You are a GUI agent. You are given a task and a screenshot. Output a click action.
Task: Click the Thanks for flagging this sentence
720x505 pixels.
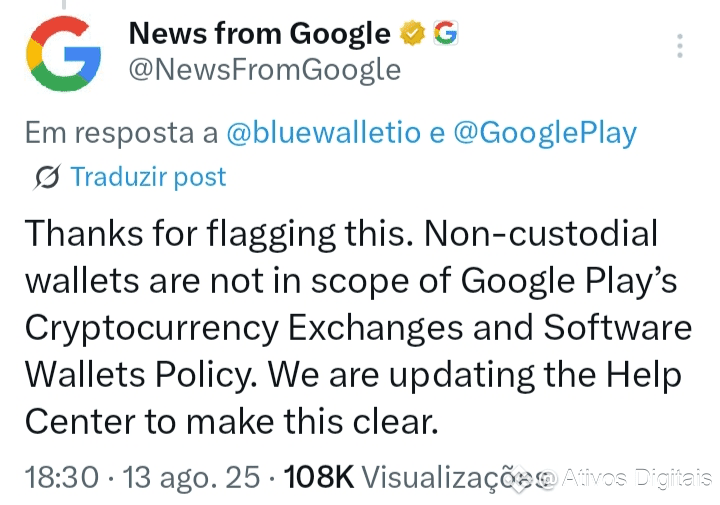pos(217,234)
